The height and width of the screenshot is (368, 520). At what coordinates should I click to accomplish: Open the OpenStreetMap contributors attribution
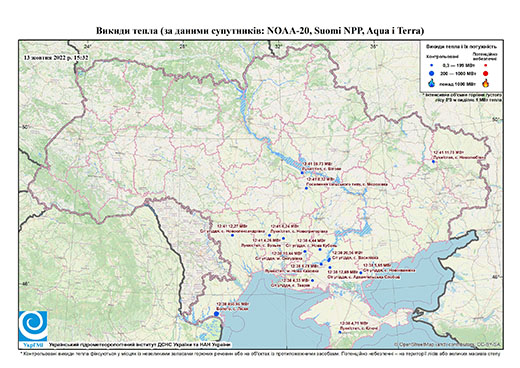coord(448,344)
